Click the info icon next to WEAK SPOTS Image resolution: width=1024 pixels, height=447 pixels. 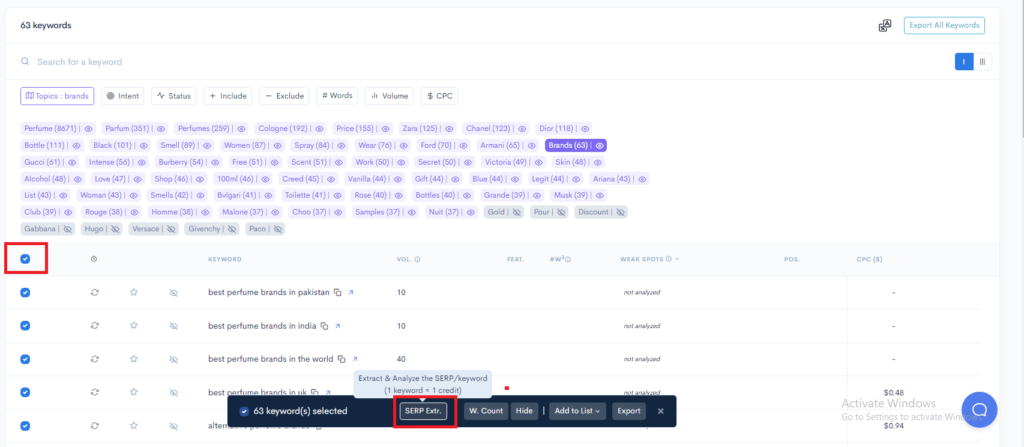(669, 259)
